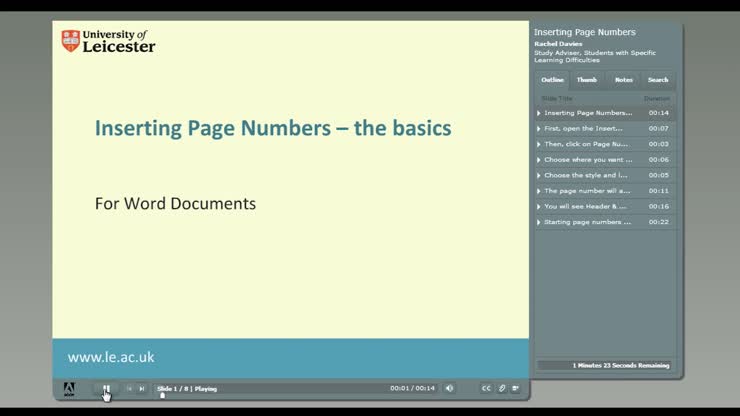Open the Notes tab
This screenshot has height=416, width=740.
623,80
